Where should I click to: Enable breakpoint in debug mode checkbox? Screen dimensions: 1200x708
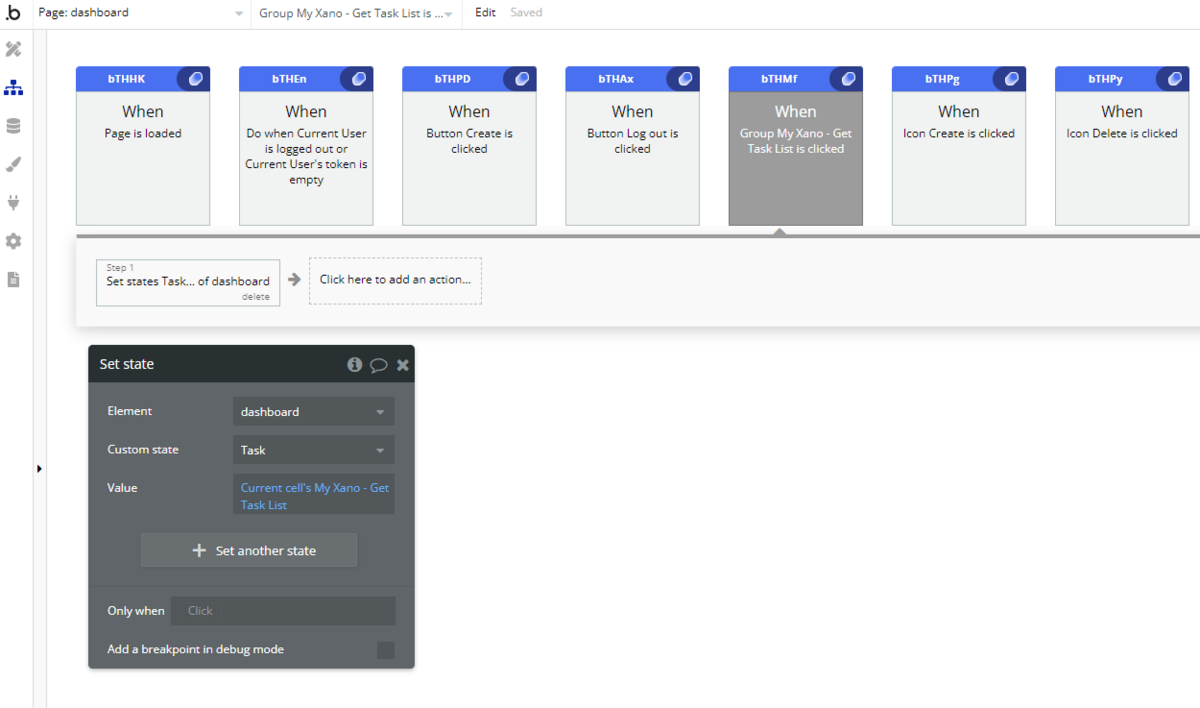[x=385, y=651]
